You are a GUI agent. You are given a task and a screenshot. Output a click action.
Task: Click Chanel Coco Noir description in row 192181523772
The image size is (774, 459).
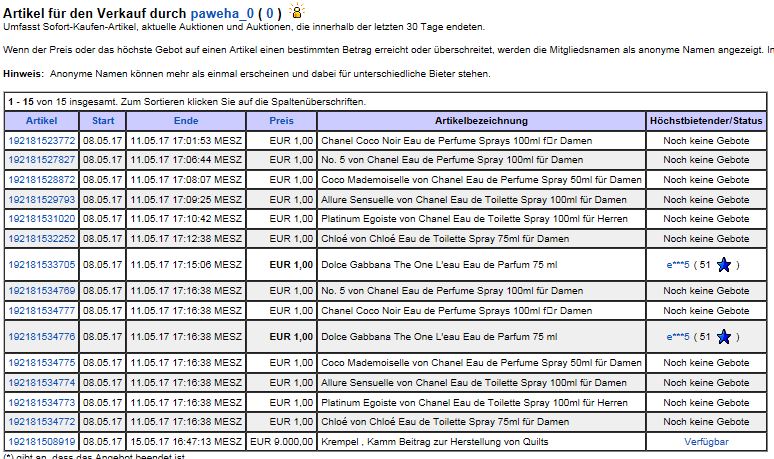point(457,141)
